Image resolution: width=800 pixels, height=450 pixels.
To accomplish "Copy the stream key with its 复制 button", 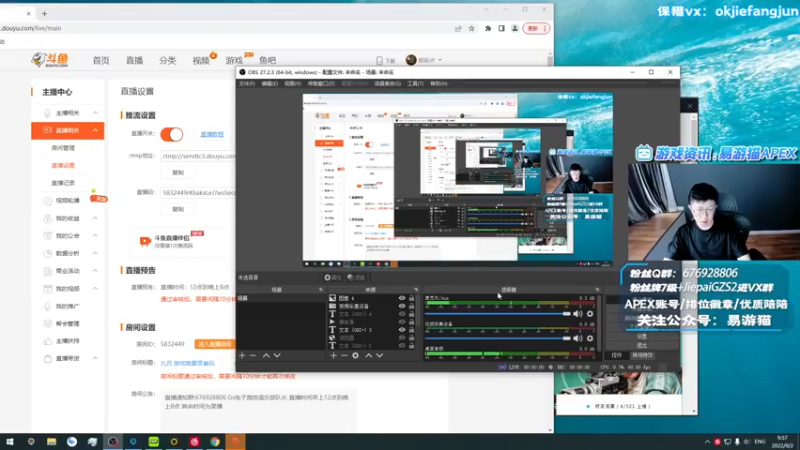I will 178,209.
